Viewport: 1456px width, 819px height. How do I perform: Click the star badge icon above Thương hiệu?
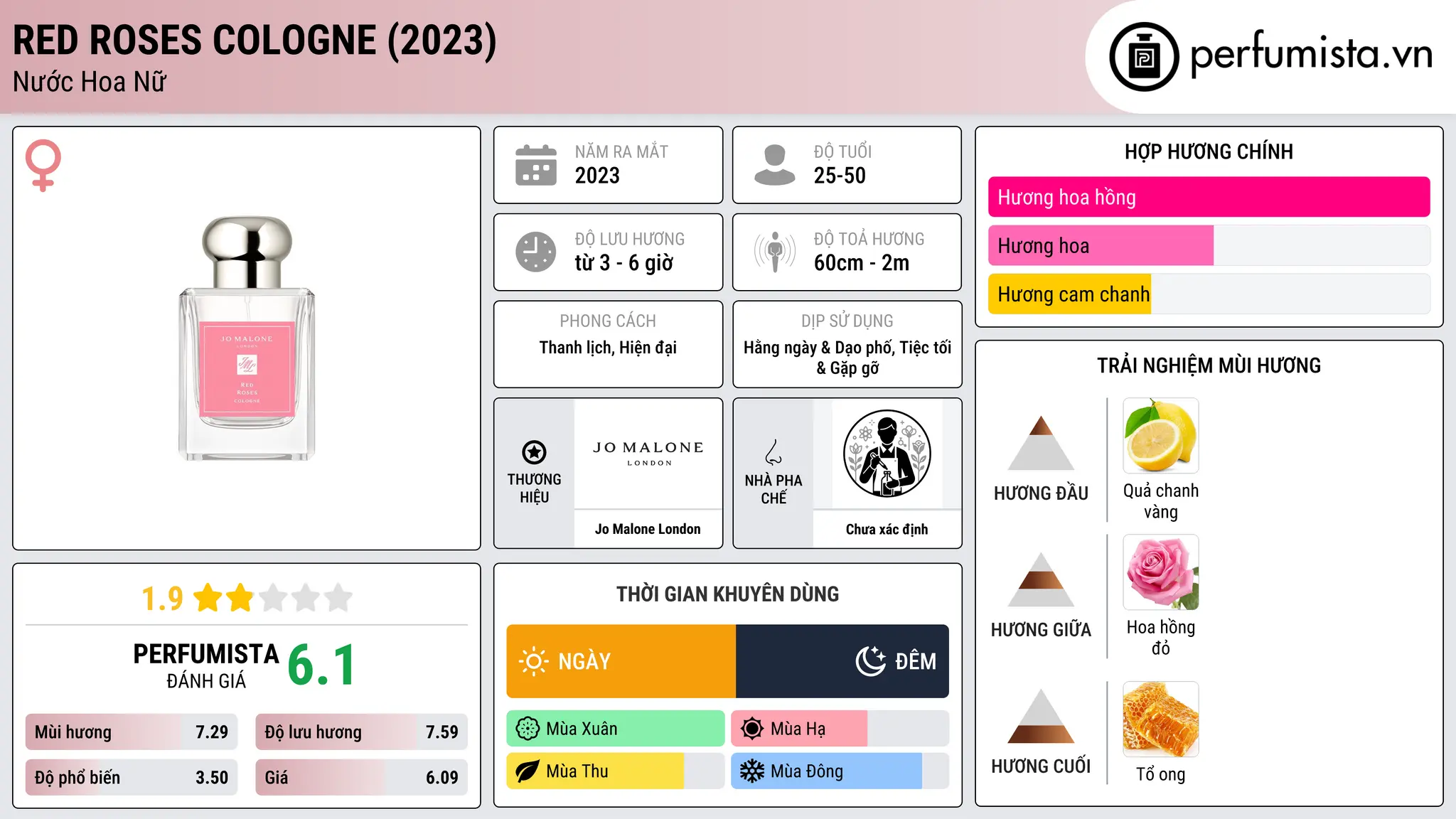point(534,452)
